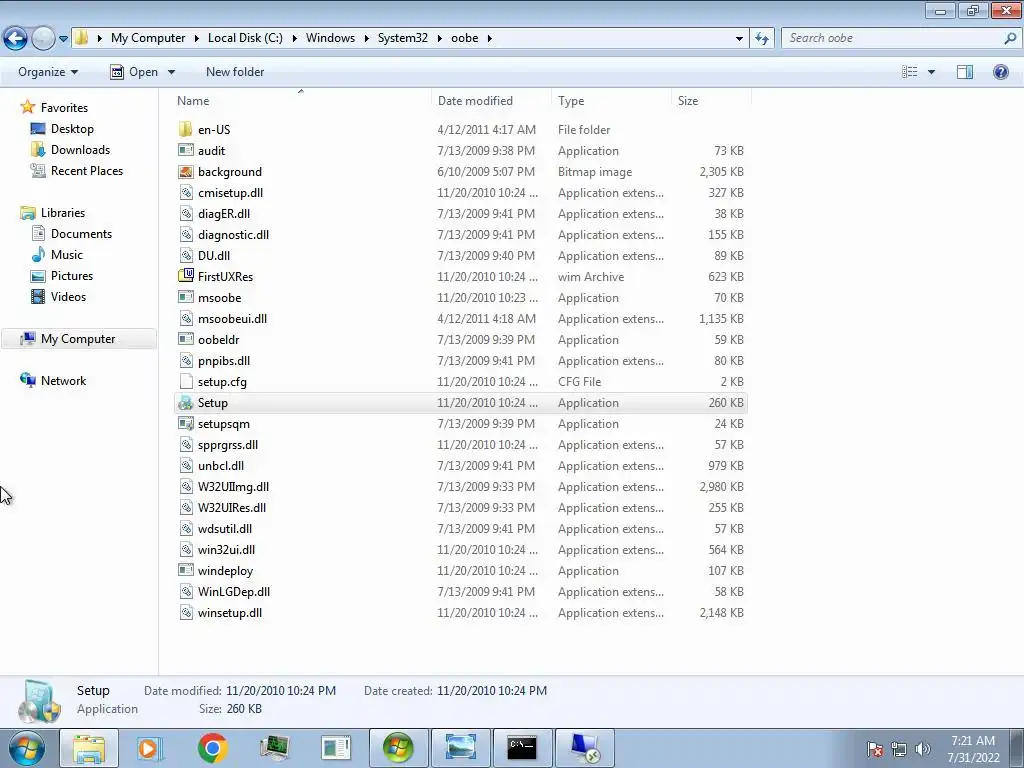Open Windows Explorer from taskbar
The image size is (1024, 768).
pos(89,748)
